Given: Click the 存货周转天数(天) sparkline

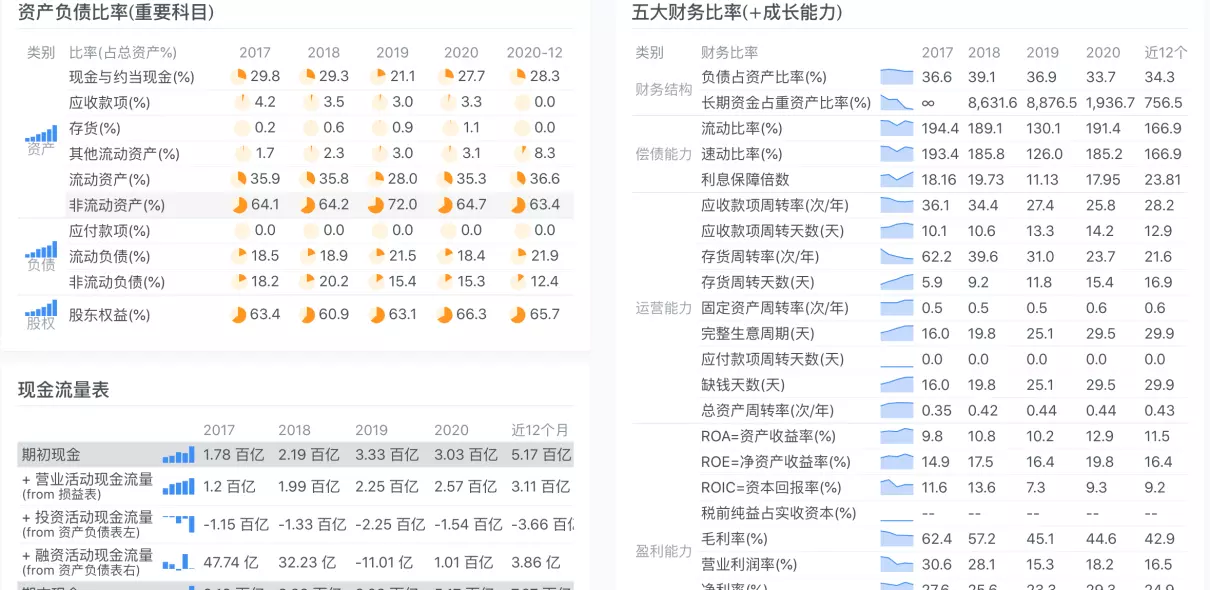Looking at the screenshot, I should pos(897,282).
